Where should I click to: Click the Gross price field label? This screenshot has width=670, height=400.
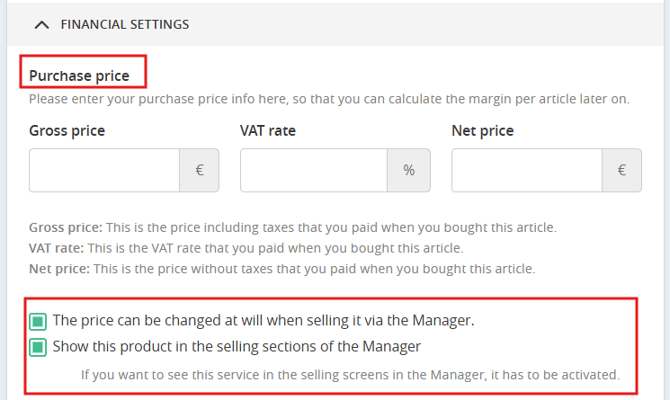(x=67, y=130)
